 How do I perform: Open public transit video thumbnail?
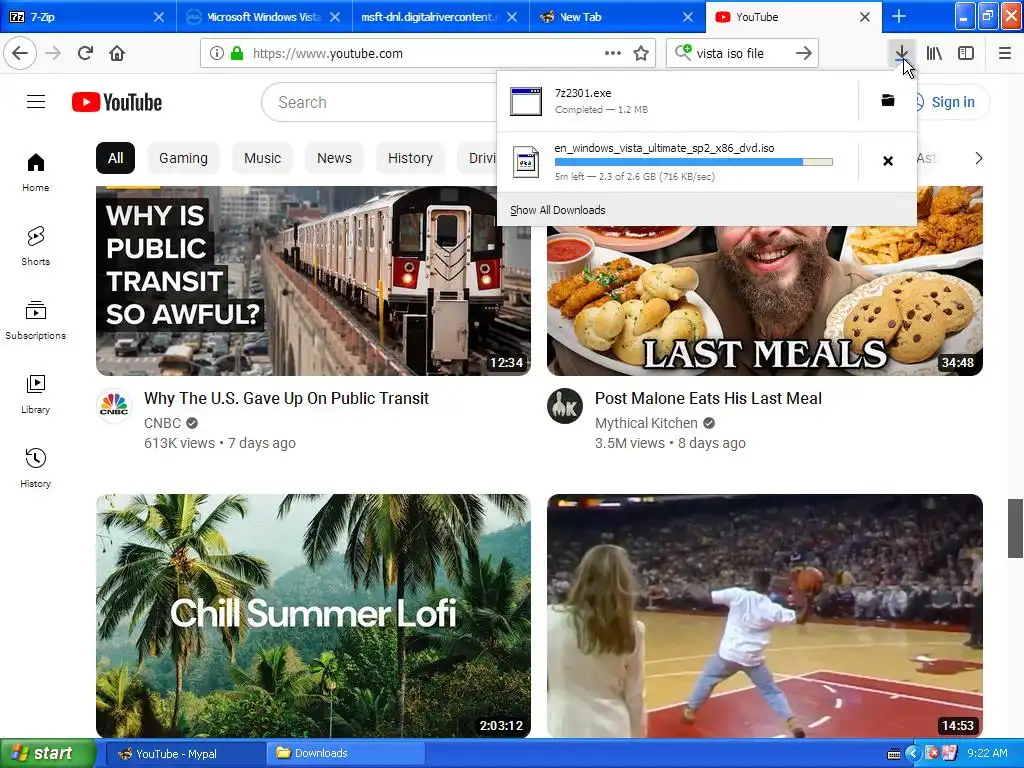(313, 281)
